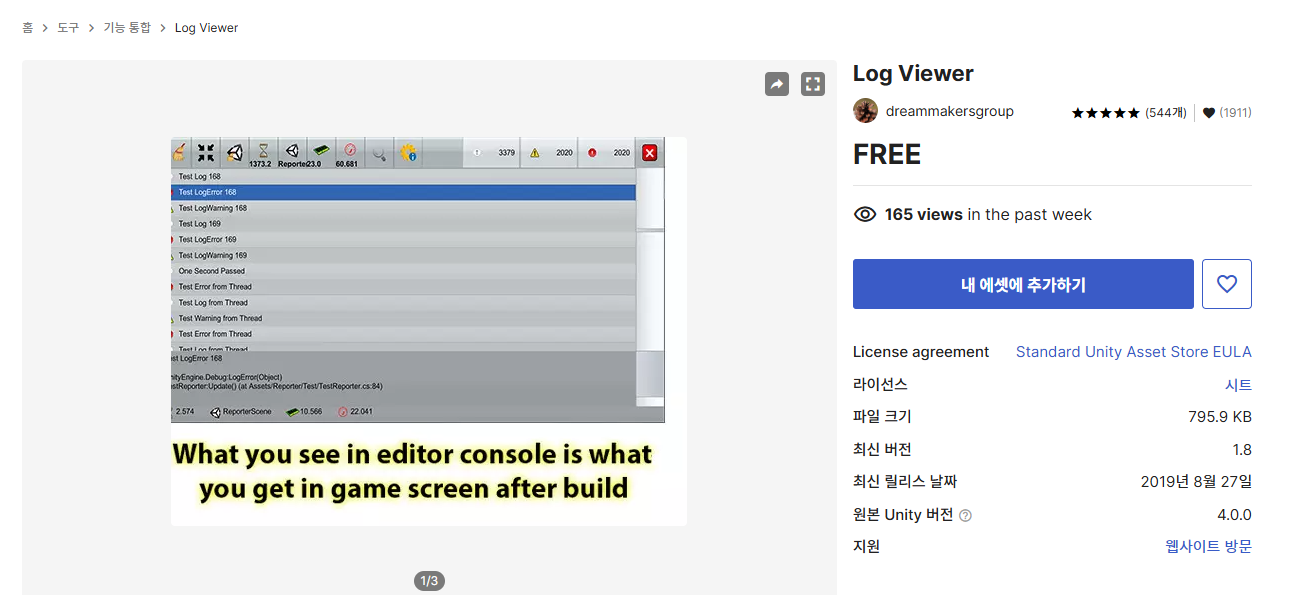The image size is (1289, 595).
Task: Click the star rating icons
Action: click(x=1105, y=113)
